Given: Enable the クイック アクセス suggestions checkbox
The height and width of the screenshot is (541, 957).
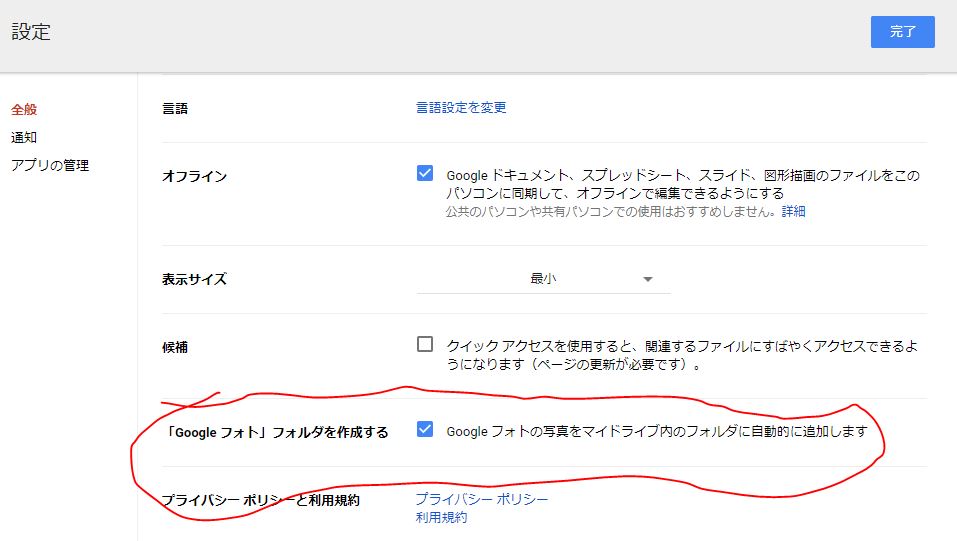Looking at the screenshot, I should tap(425, 344).
